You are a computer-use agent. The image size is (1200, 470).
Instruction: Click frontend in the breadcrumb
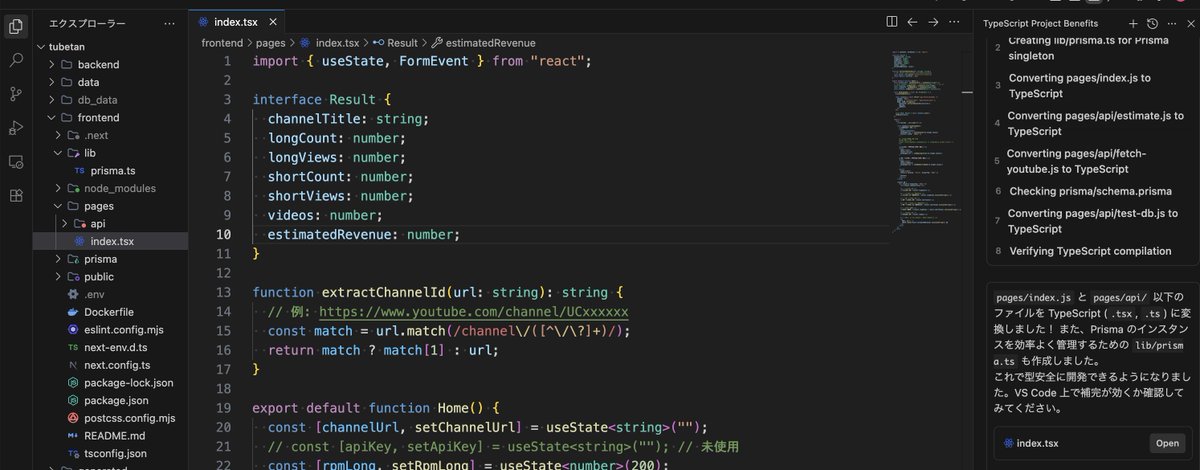click(x=222, y=43)
